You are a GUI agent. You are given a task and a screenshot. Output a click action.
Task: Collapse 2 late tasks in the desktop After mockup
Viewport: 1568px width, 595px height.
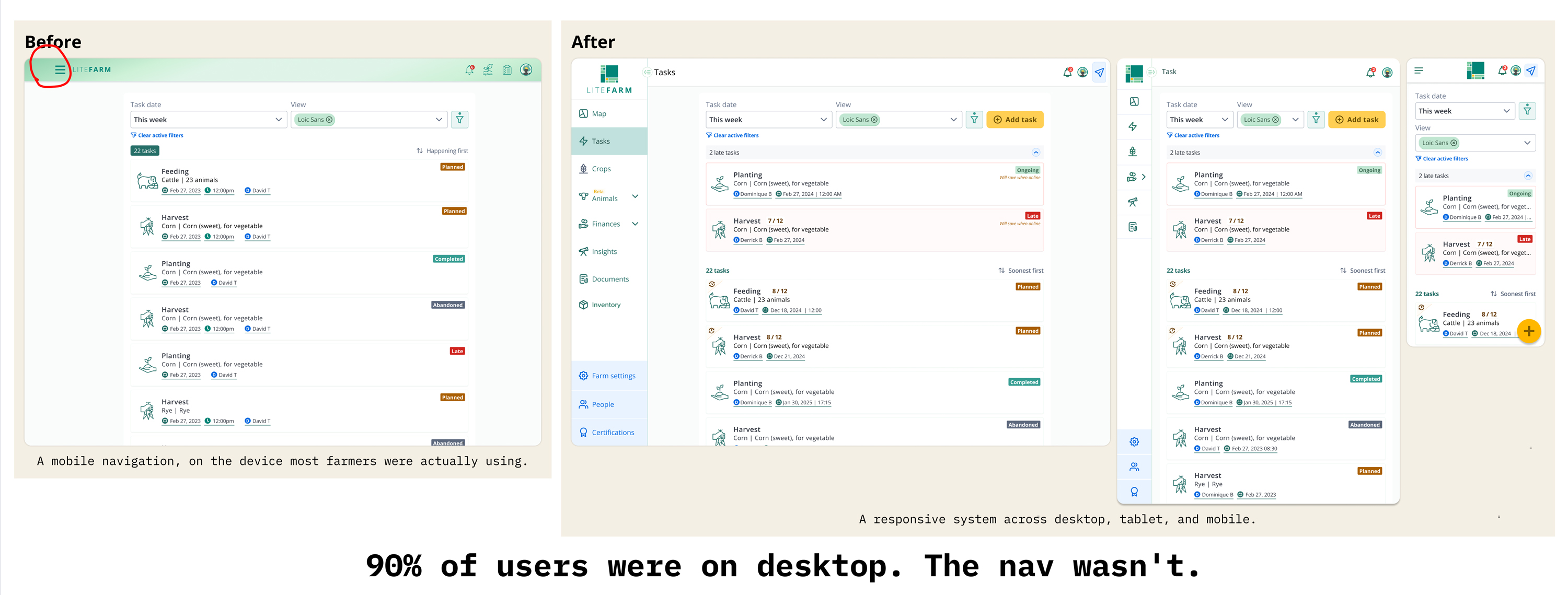1035,153
